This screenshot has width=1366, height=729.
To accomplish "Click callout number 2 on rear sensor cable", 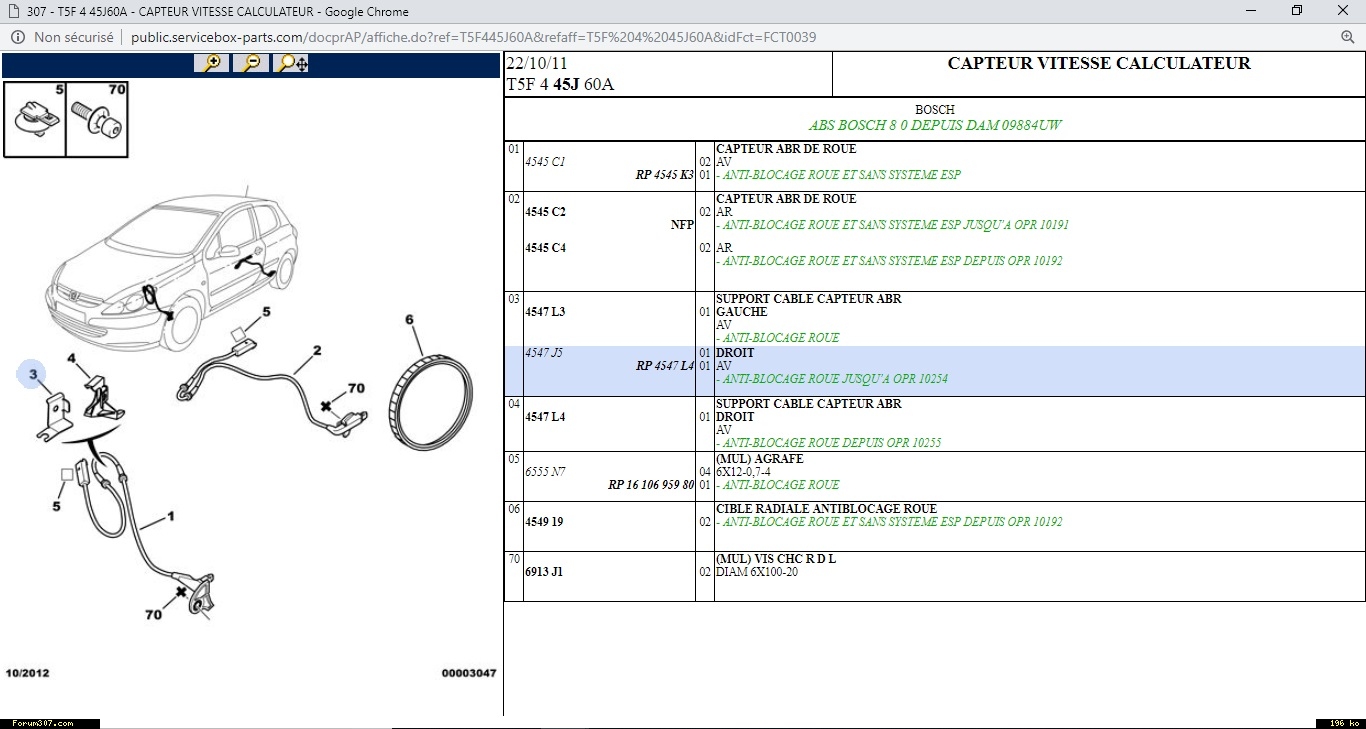I will pyautogui.click(x=317, y=351).
